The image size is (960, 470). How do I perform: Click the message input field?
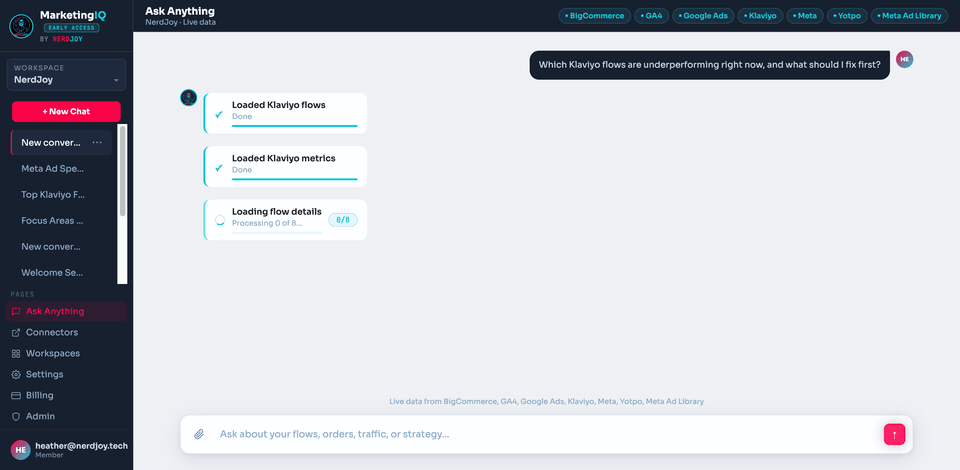pyautogui.click(x=545, y=435)
